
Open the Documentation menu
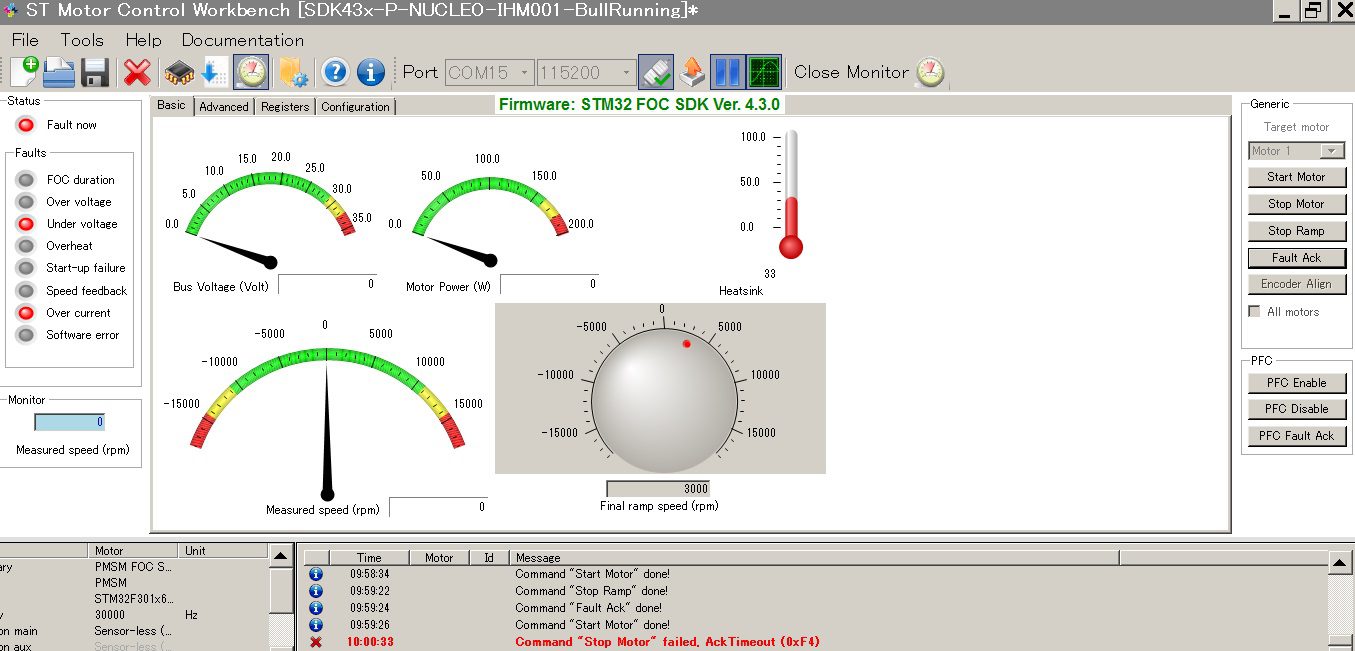pyautogui.click(x=243, y=40)
